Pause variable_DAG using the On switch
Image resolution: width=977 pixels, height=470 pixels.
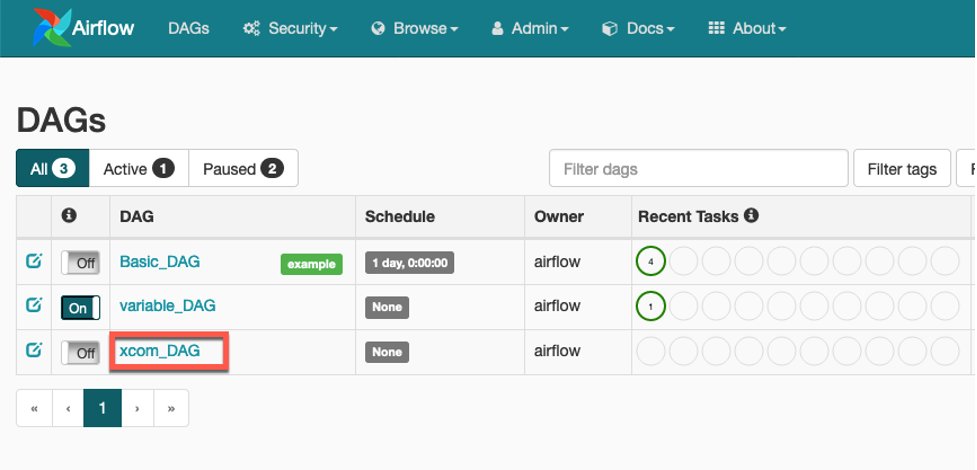80,308
